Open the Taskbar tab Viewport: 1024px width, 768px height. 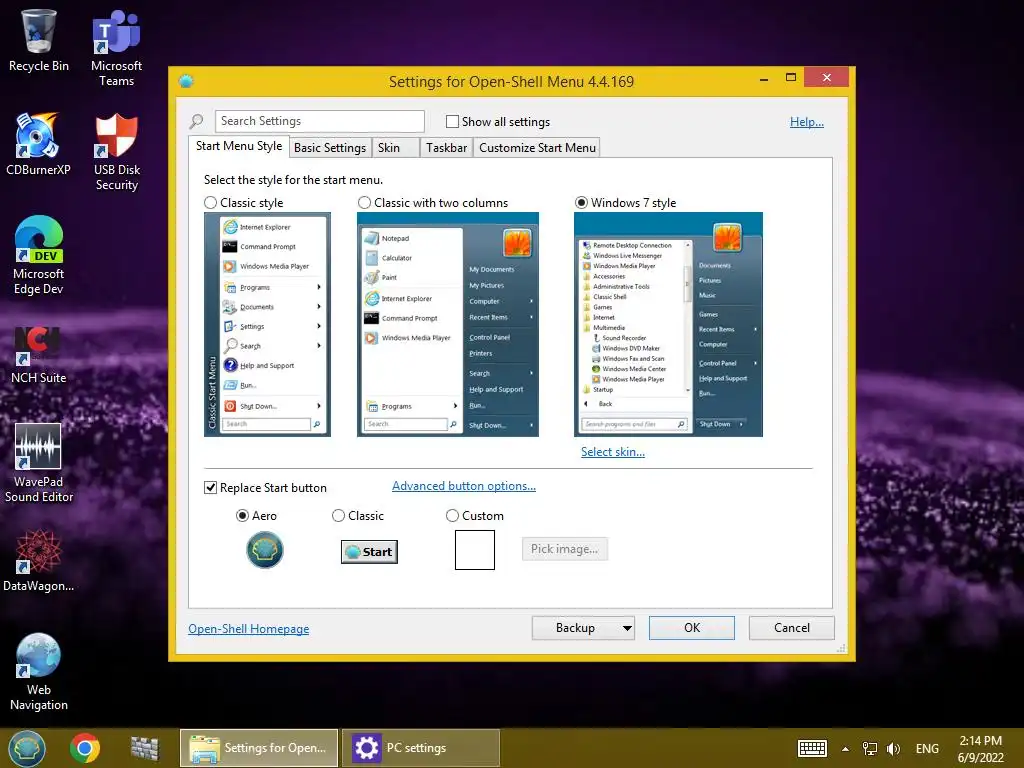pos(447,148)
